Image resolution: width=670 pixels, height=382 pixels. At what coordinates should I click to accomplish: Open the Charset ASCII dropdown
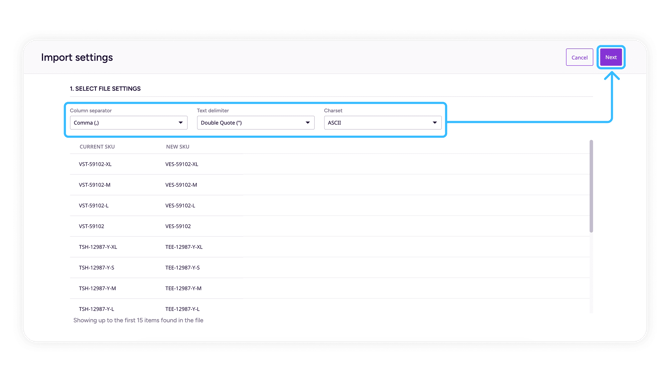[x=382, y=123]
